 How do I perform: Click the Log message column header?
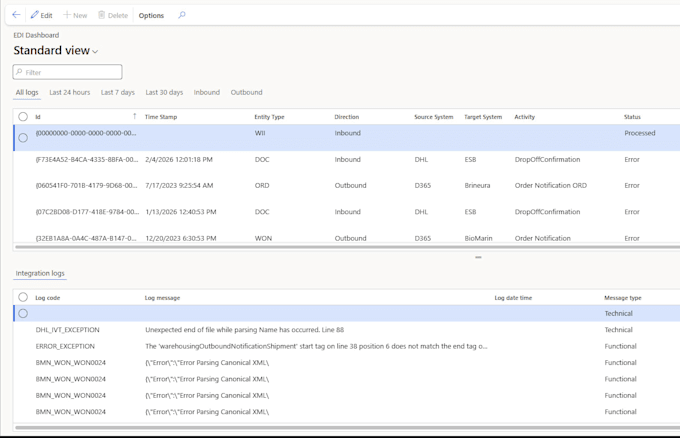(x=162, y=298)
